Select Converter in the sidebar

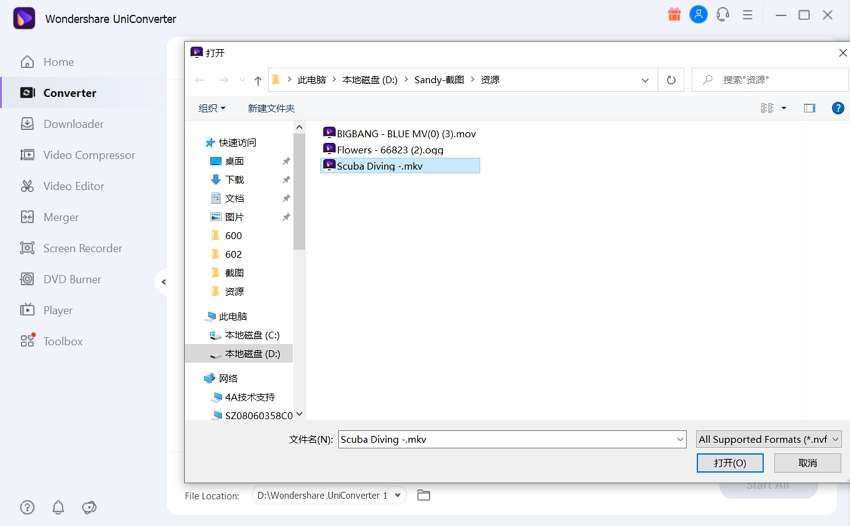click(58, 93)
